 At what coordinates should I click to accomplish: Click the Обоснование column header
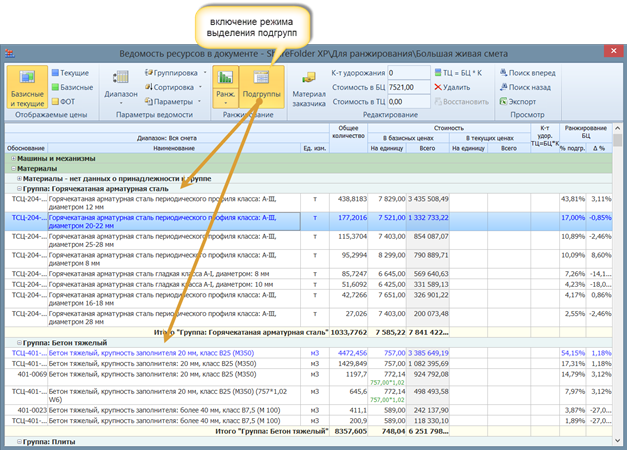(26, 148)
